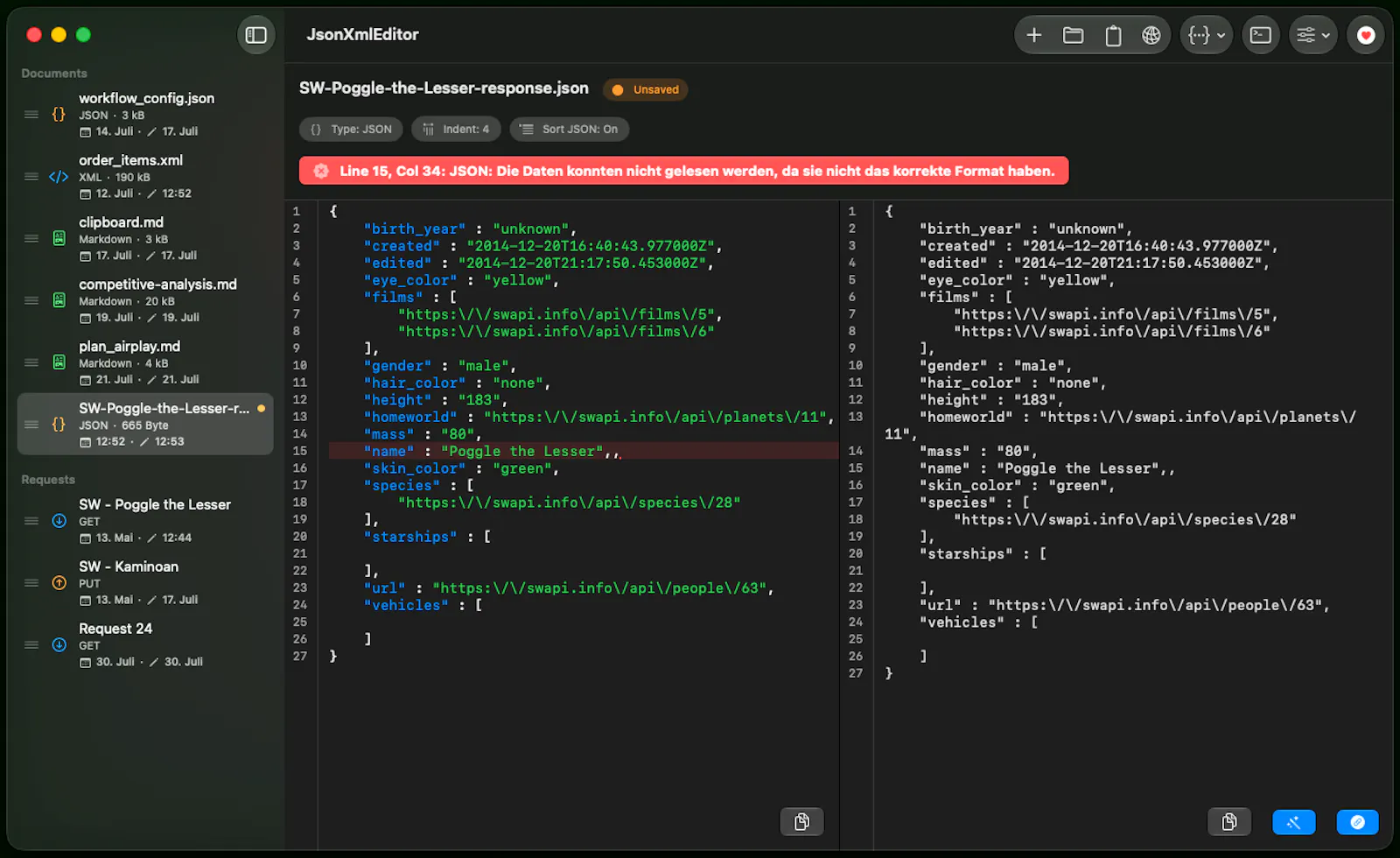Click the blue magic wand format button
The width and height of the screenshot is (1400, 858).
1294,822
